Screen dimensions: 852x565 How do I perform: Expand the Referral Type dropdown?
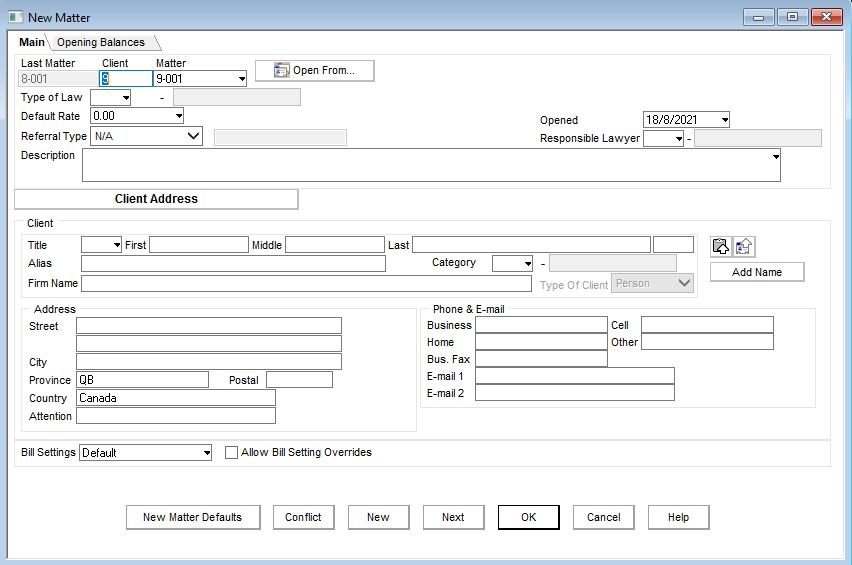click(193, 136)
